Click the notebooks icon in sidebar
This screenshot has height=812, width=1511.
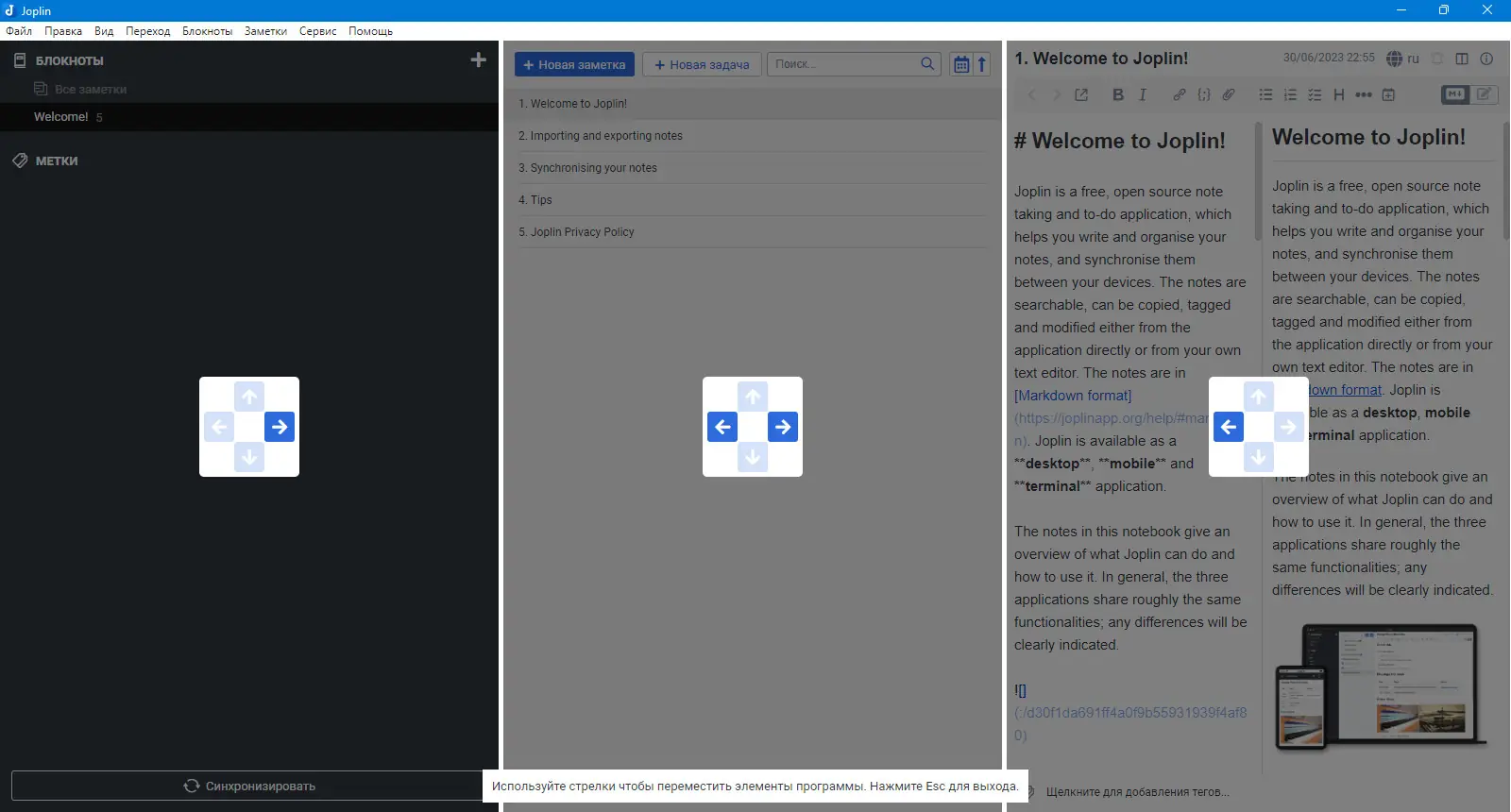(20, 60)
